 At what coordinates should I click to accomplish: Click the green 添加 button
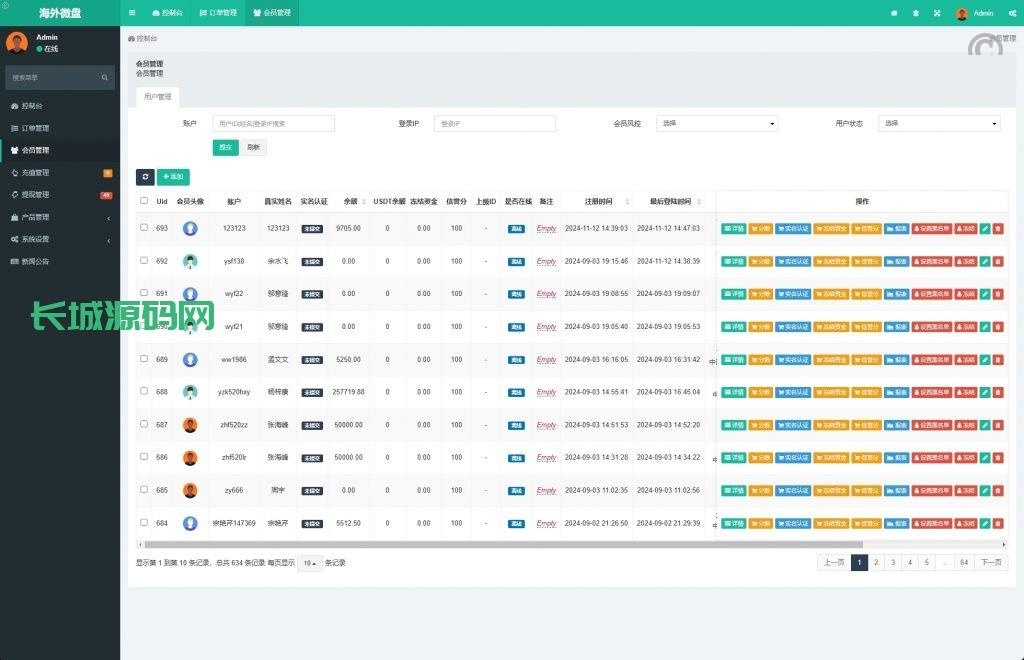pos(173,177)
